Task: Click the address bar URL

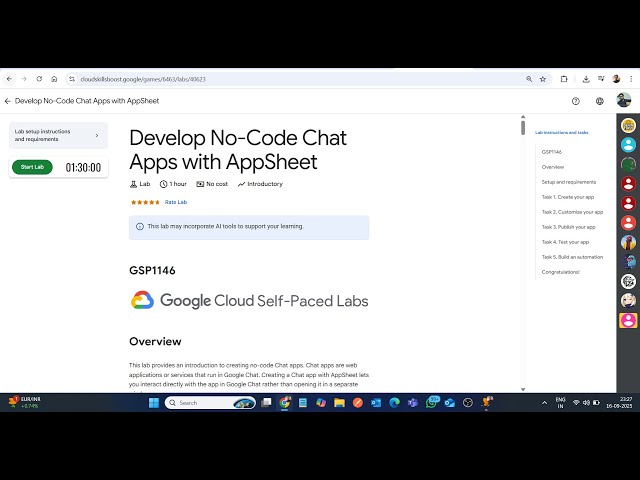Action: click(x=143, y=79)
